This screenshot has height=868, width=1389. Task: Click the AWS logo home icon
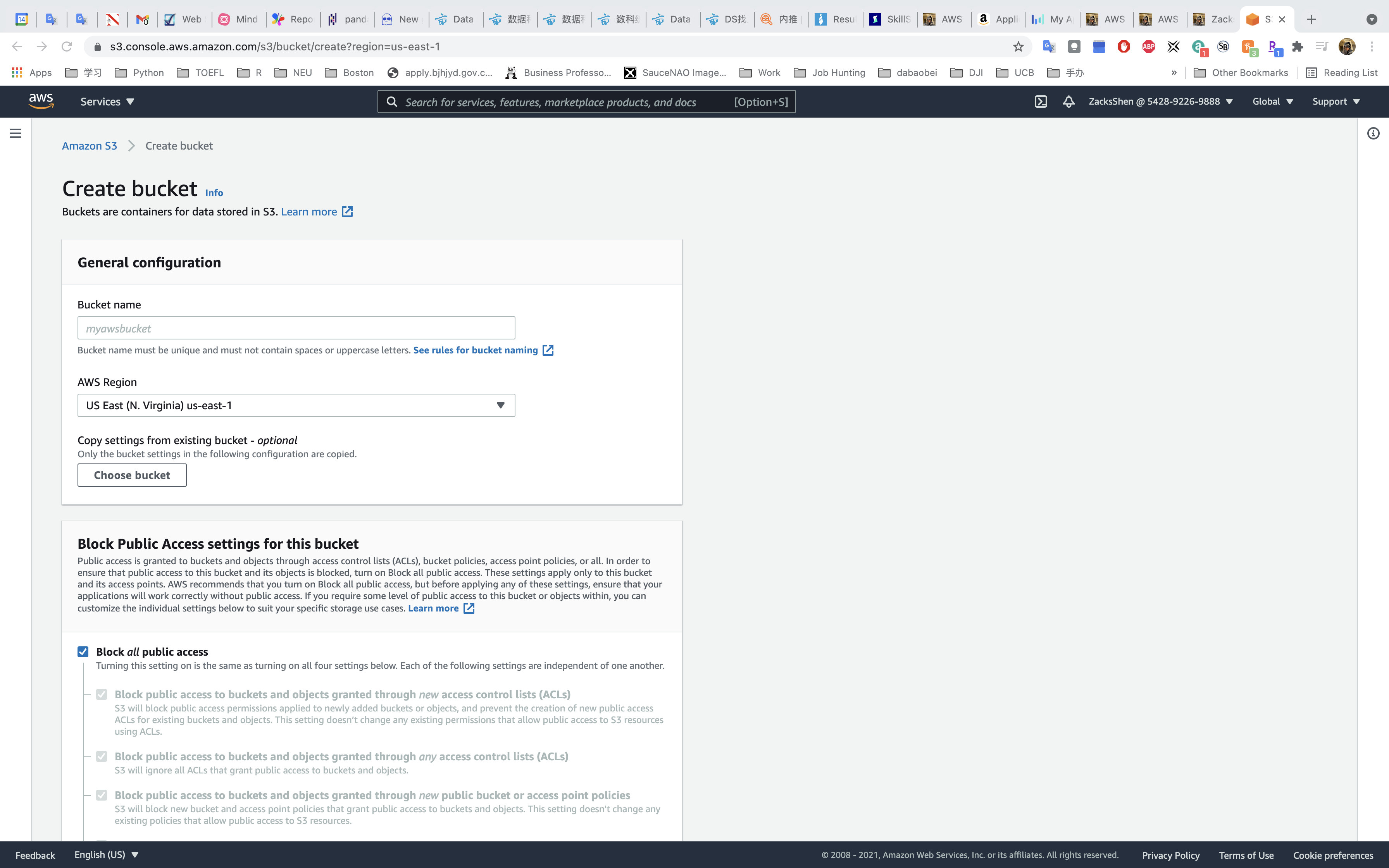(x=41, y=102)
